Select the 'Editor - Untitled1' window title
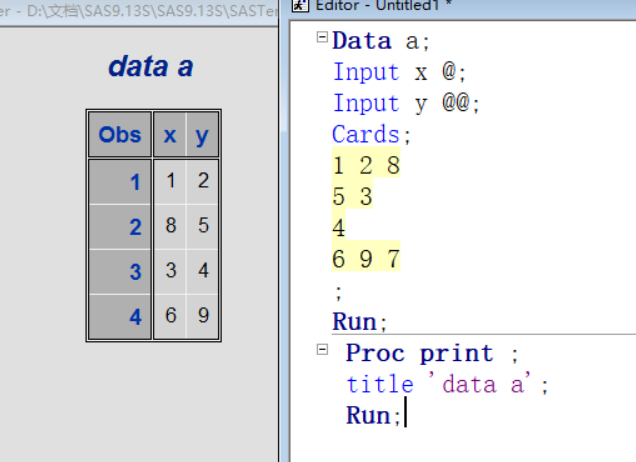This screenshot has height=462, width=636. tap(384, 5)
